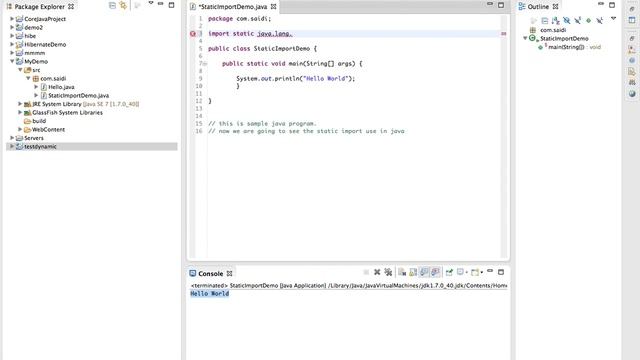640x360 pixels.
Task: Click Clear Console icon
Action: 402,272
